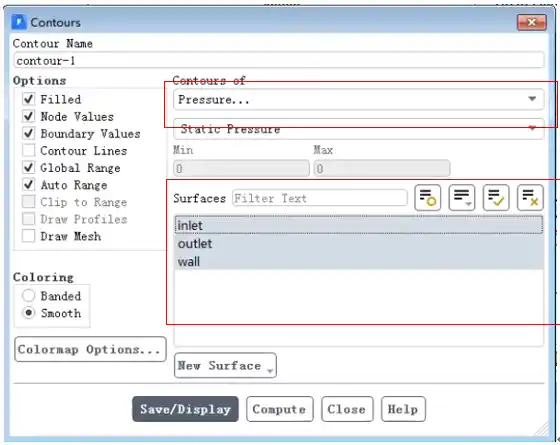The height and width of the screenshot is (445, 560).
Task: Click the Contours app icon in title bar
Action: click(19, 22)
